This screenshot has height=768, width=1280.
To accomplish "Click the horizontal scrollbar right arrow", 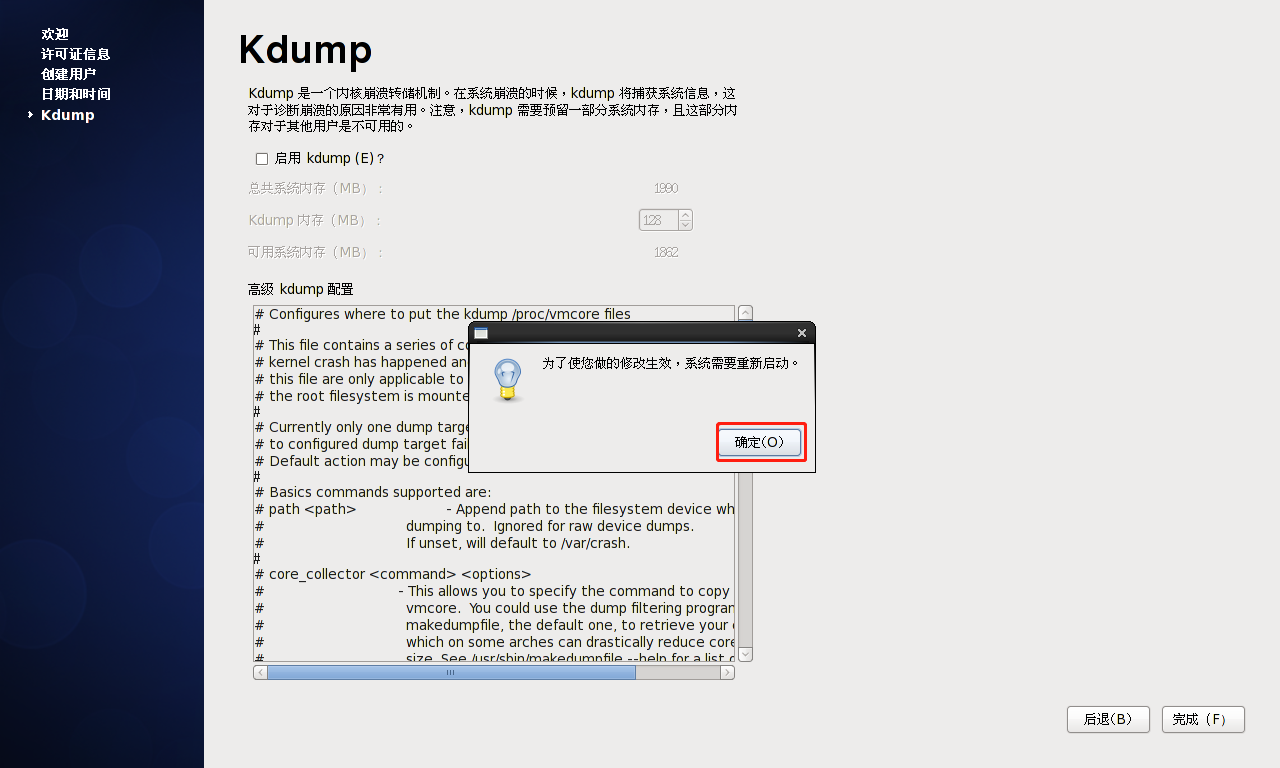I will pyautogui.click(x=728, y=673).
